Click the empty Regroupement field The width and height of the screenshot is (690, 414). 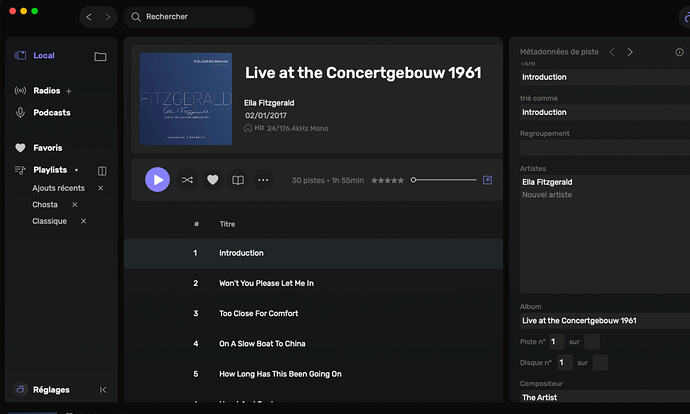(605, 147)
